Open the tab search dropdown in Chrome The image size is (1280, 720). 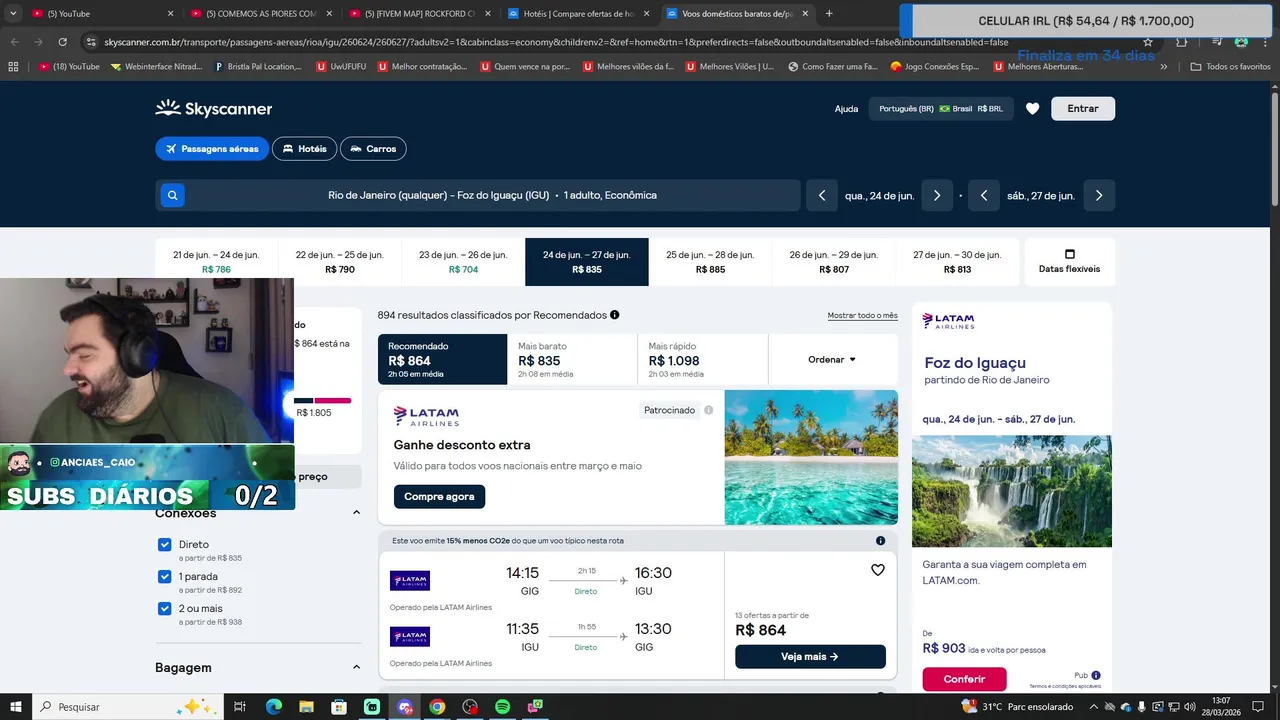click(13, 14)
